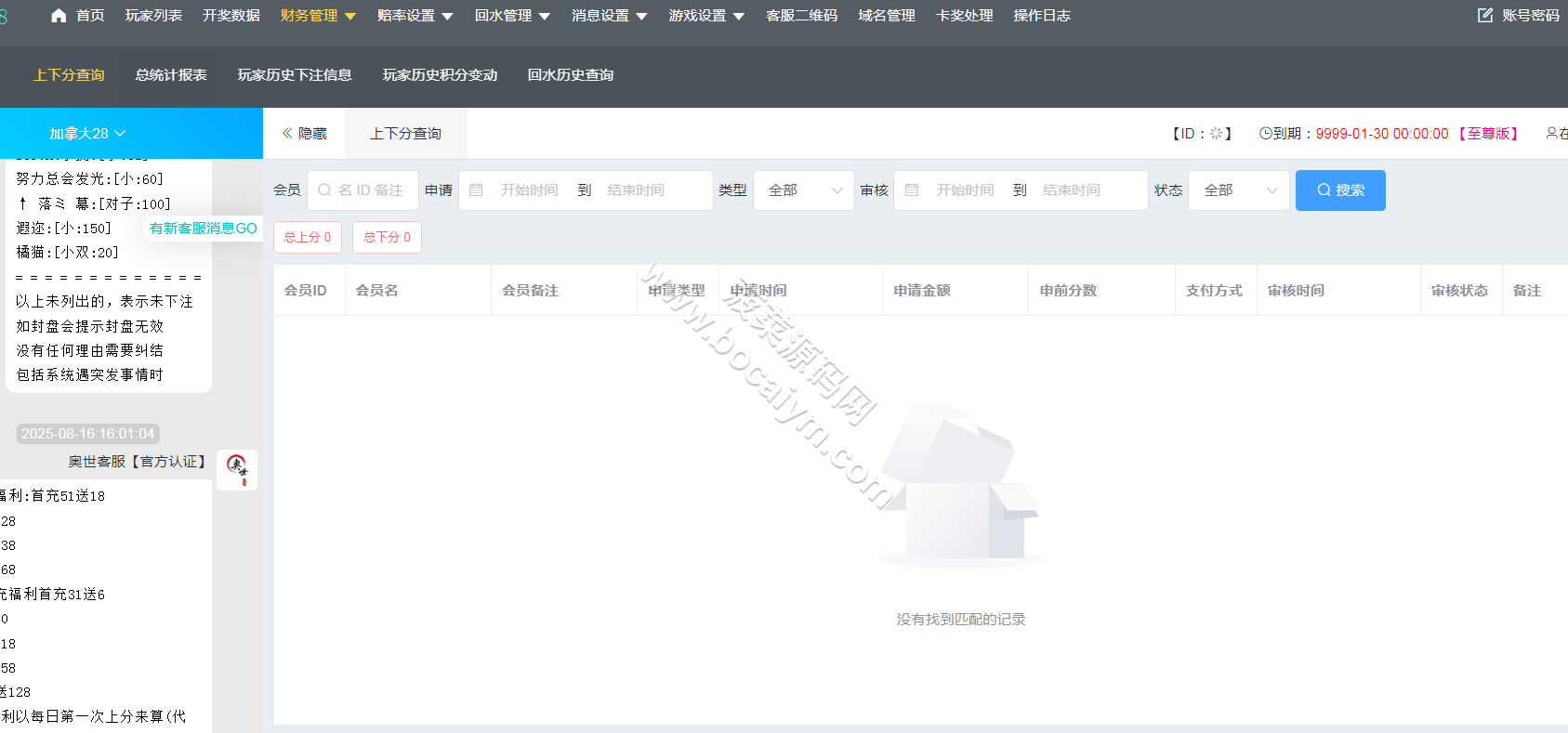The width and height of the screenshot is (1568, 733).
Task: Click double-chevron icon next to 隐藏
Action: [287, 134]
